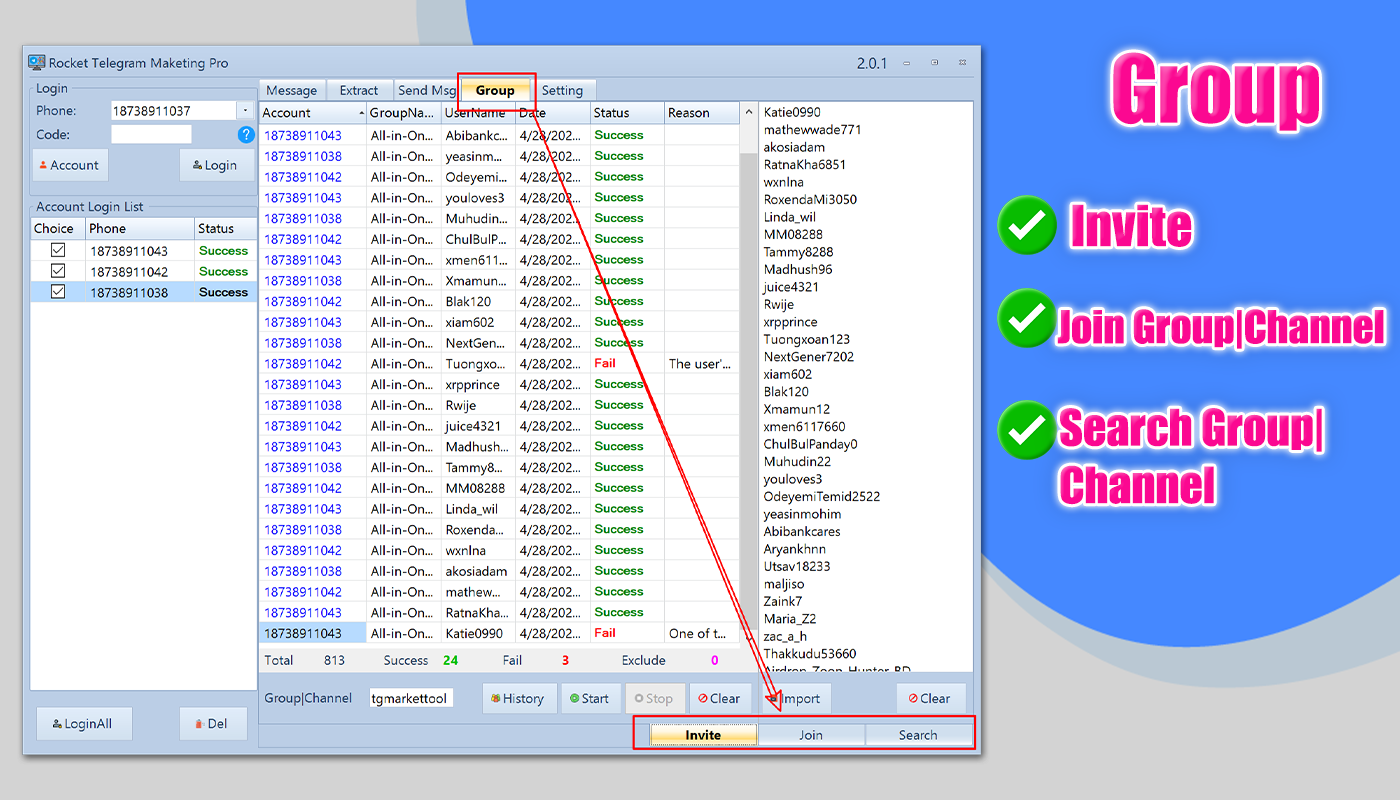Viewport: 1400px width, 800px height.
Task: Select the Setting tab
Action: (564, 89)
